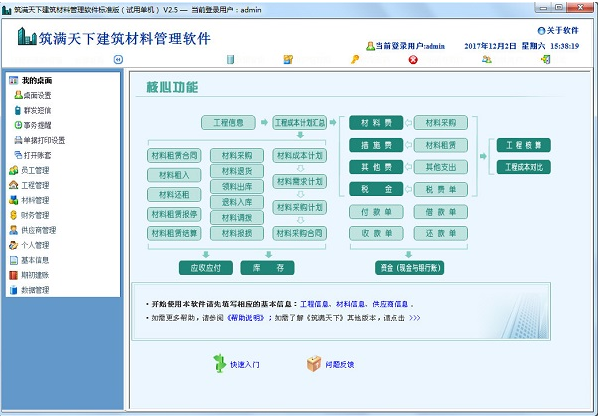Click the exit door toolbar icon
The image size is (600, 416).
coord(545,59)
